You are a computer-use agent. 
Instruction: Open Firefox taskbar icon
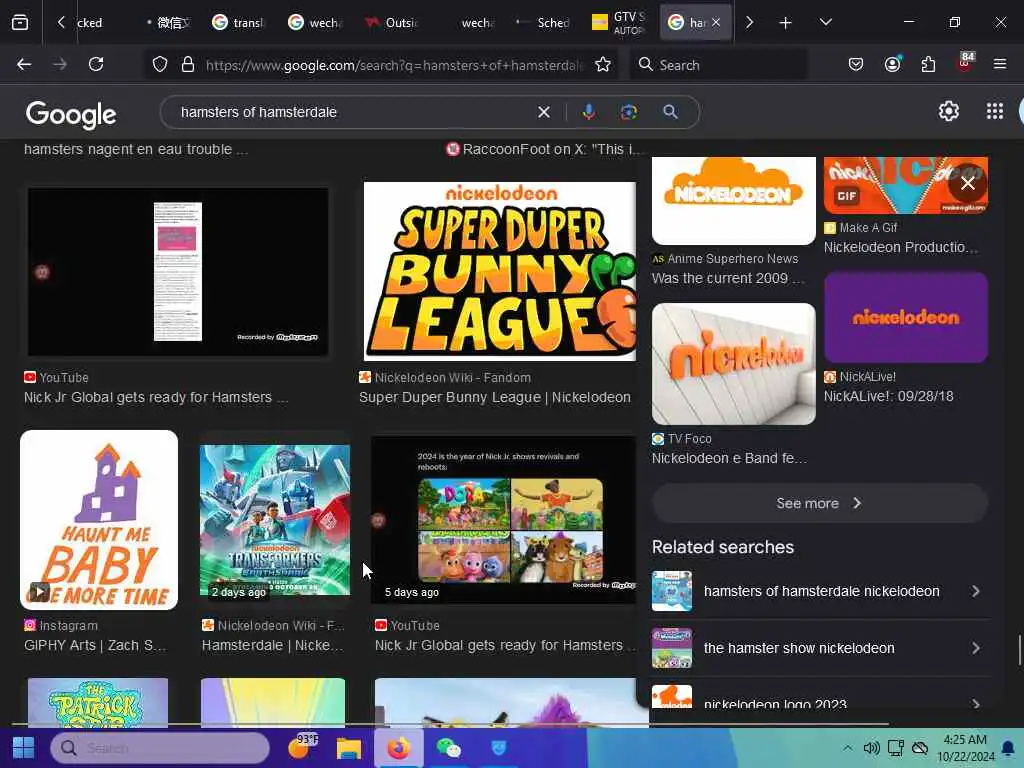pos(398,748)
